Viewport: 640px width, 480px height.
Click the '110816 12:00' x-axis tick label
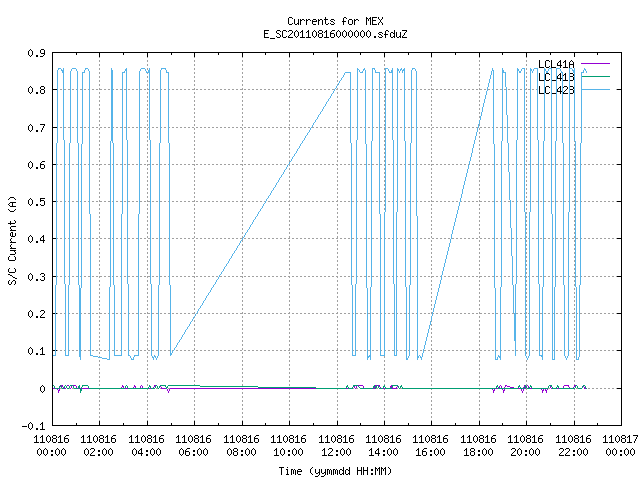coord(336,445)
